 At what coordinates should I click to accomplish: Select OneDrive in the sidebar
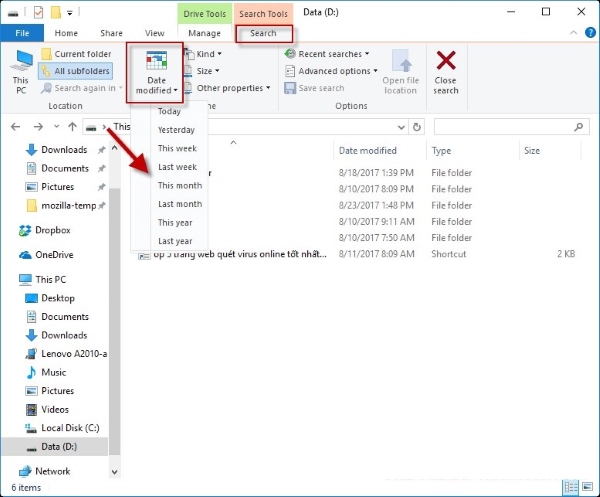point(55,255)
